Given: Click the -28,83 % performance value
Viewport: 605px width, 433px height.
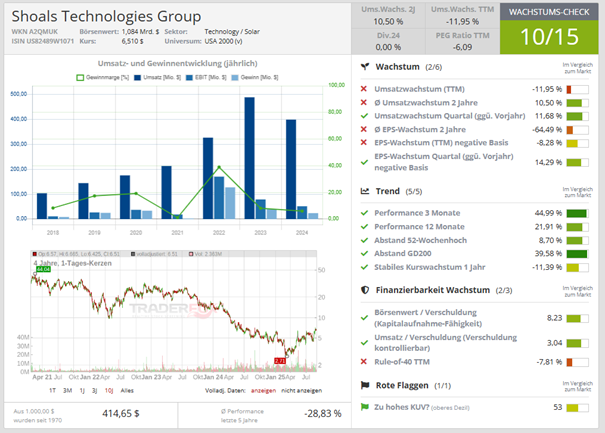Looking at the screenshot, I should pos(323,413).
